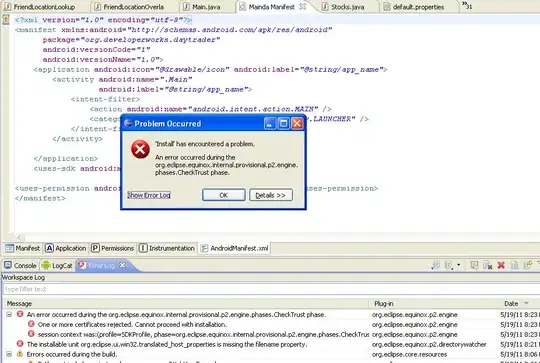Click the Delete Log icon with black X

point(488,265)
